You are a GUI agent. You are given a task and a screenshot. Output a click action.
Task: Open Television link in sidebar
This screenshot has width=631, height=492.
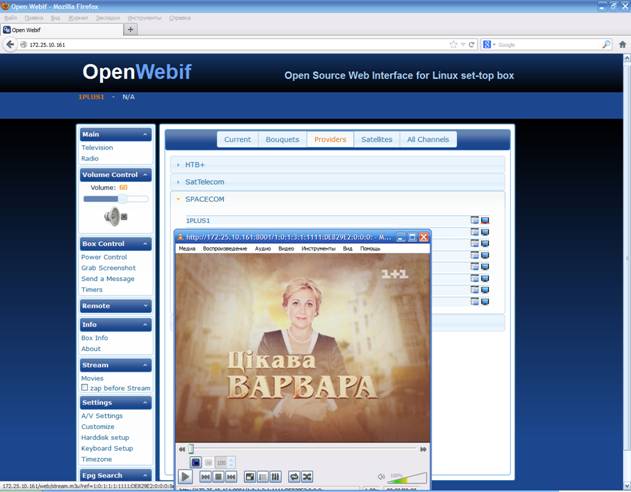pyautogui.click(x=97, y=148)
